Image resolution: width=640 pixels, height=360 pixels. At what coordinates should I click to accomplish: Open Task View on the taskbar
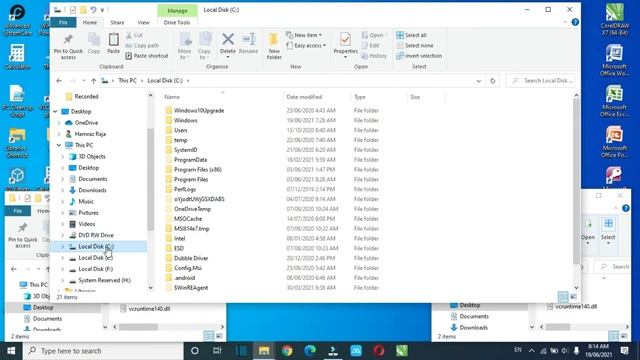217,351
